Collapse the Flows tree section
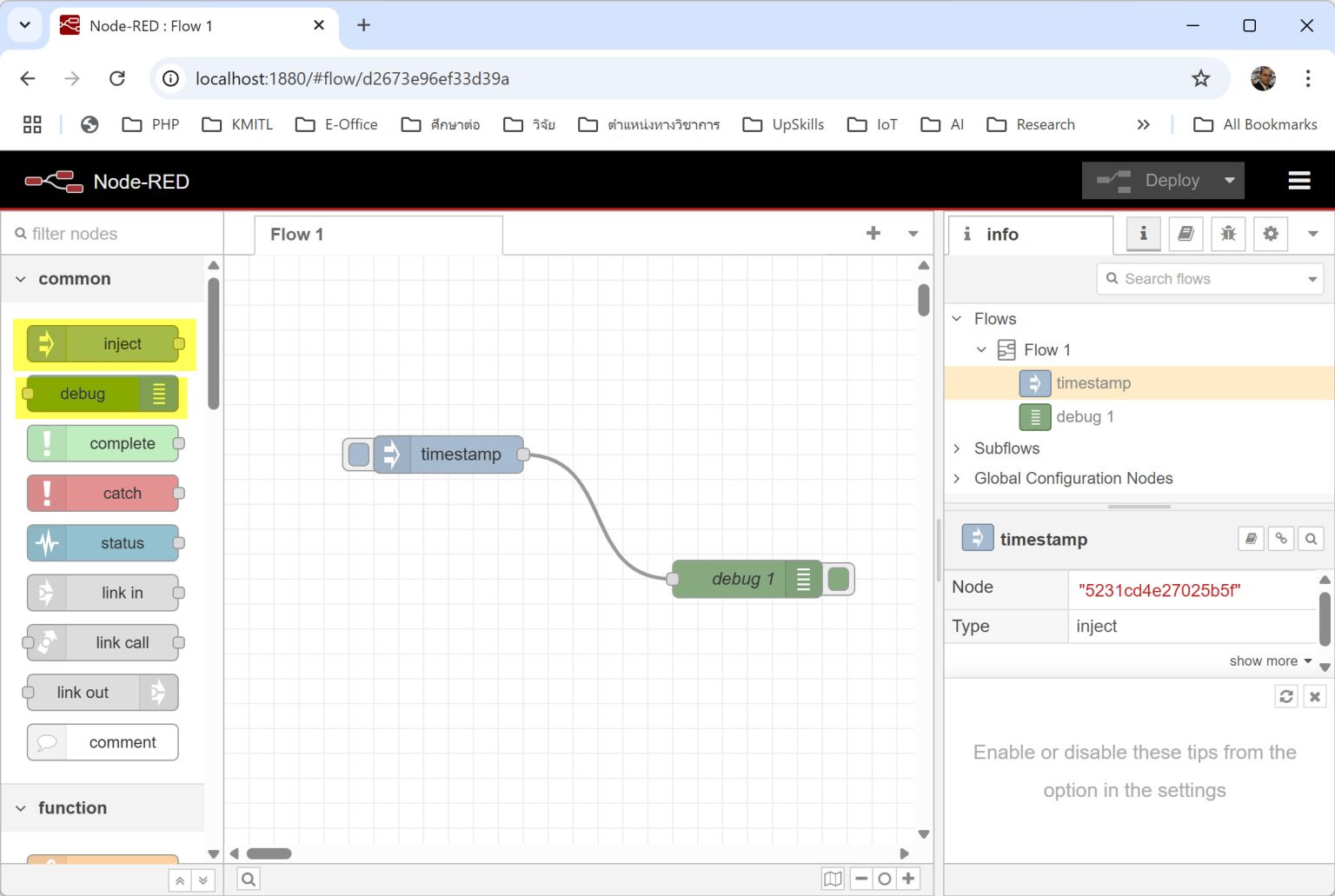Viewport: 1335px width, 896px height. pos(957,318)
